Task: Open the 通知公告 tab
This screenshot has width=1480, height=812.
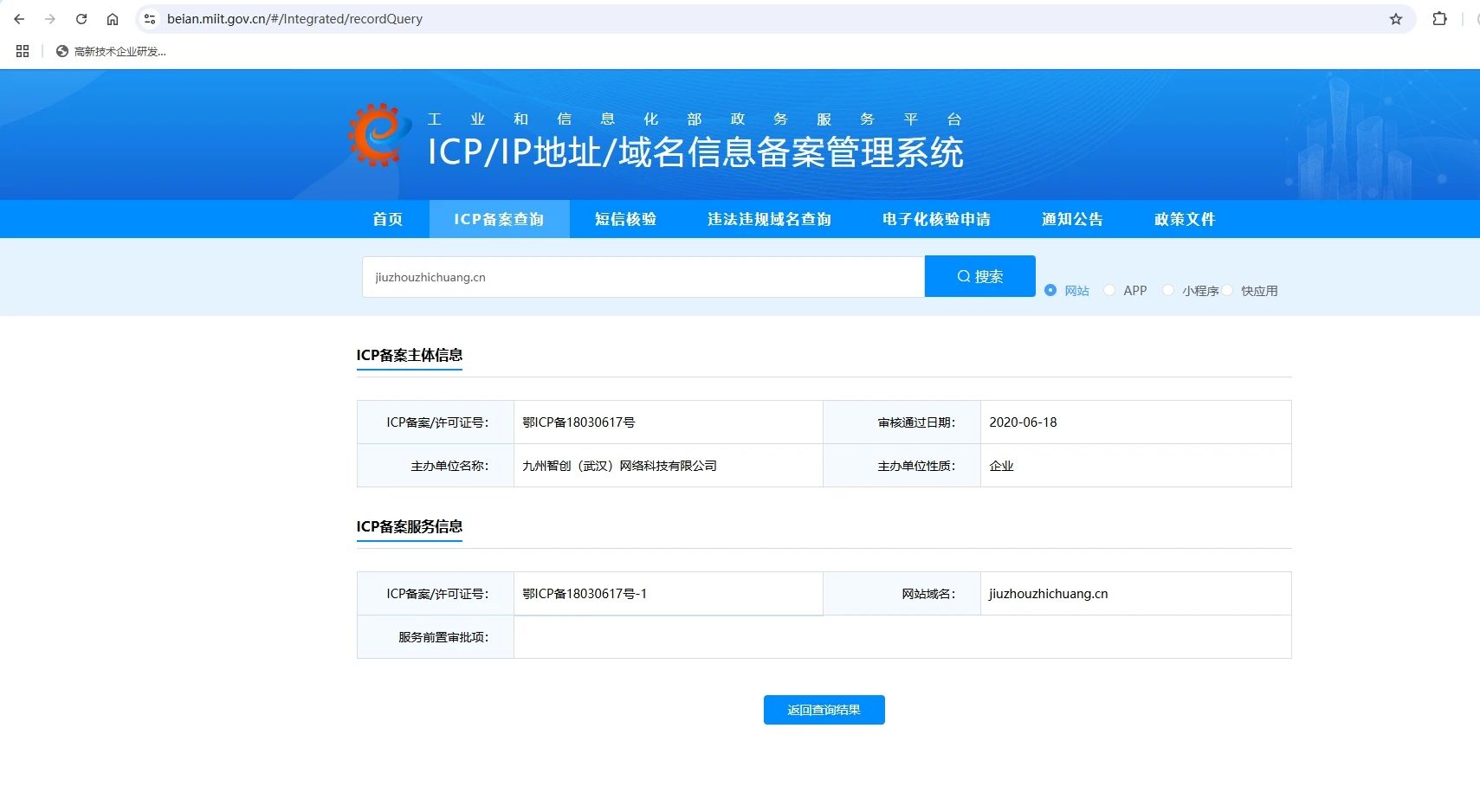Action: pos(1072,219)
